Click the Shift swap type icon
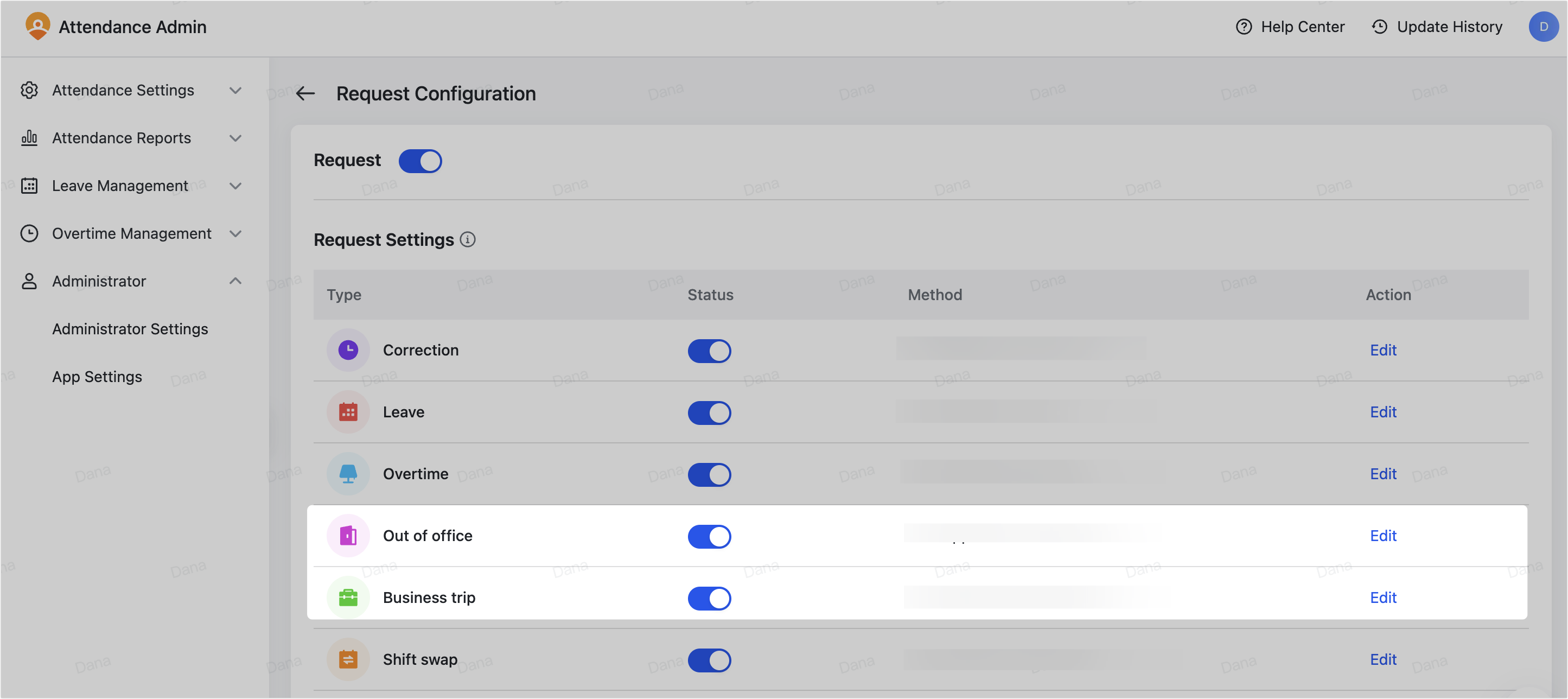 click(x=348, y=659)
